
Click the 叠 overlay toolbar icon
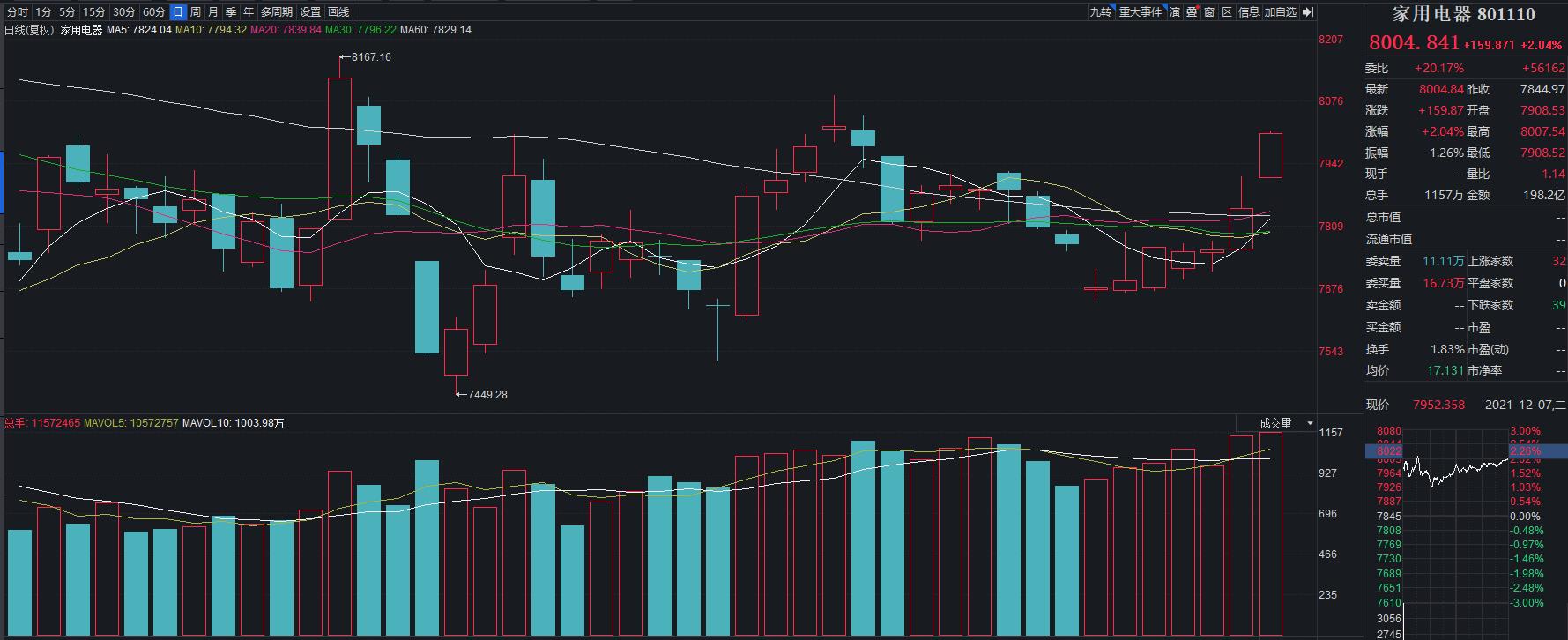(1192, 11)
